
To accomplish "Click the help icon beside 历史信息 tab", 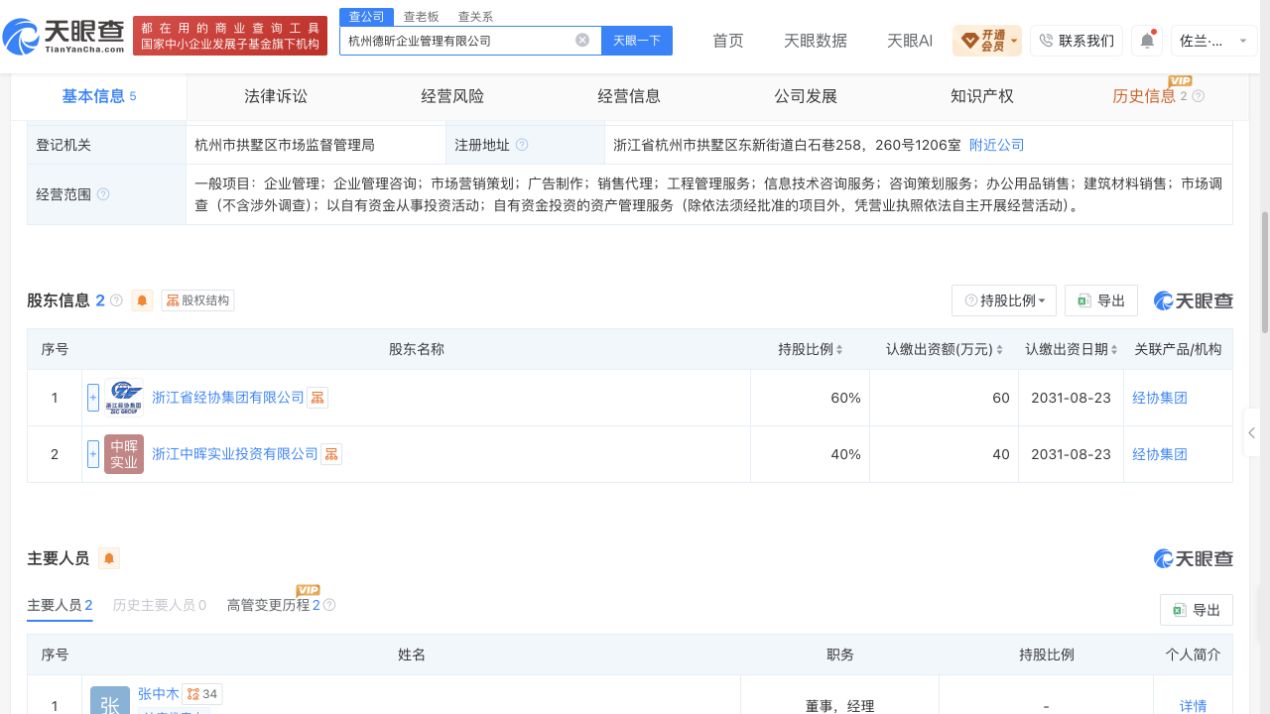I will pos(1199,97).
